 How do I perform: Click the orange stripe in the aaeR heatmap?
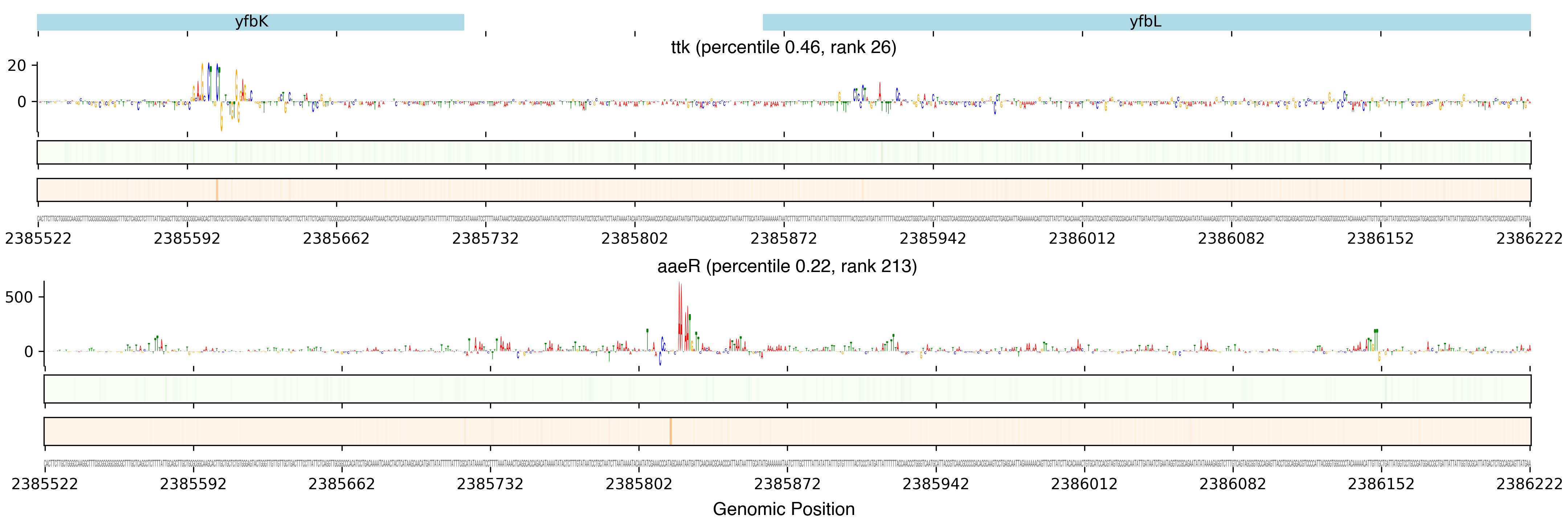pyautogui.click(x=670, y=431)
